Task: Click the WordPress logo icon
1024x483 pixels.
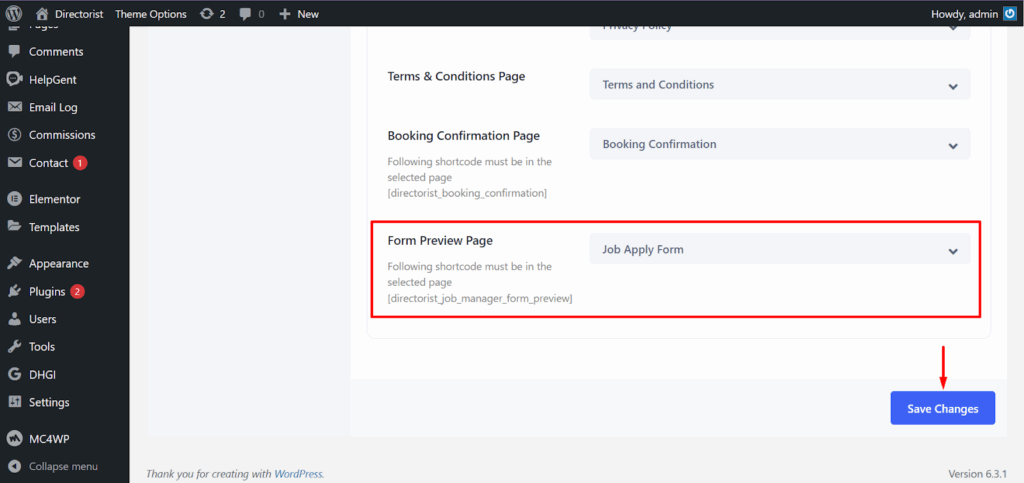Action: (15, 14)
